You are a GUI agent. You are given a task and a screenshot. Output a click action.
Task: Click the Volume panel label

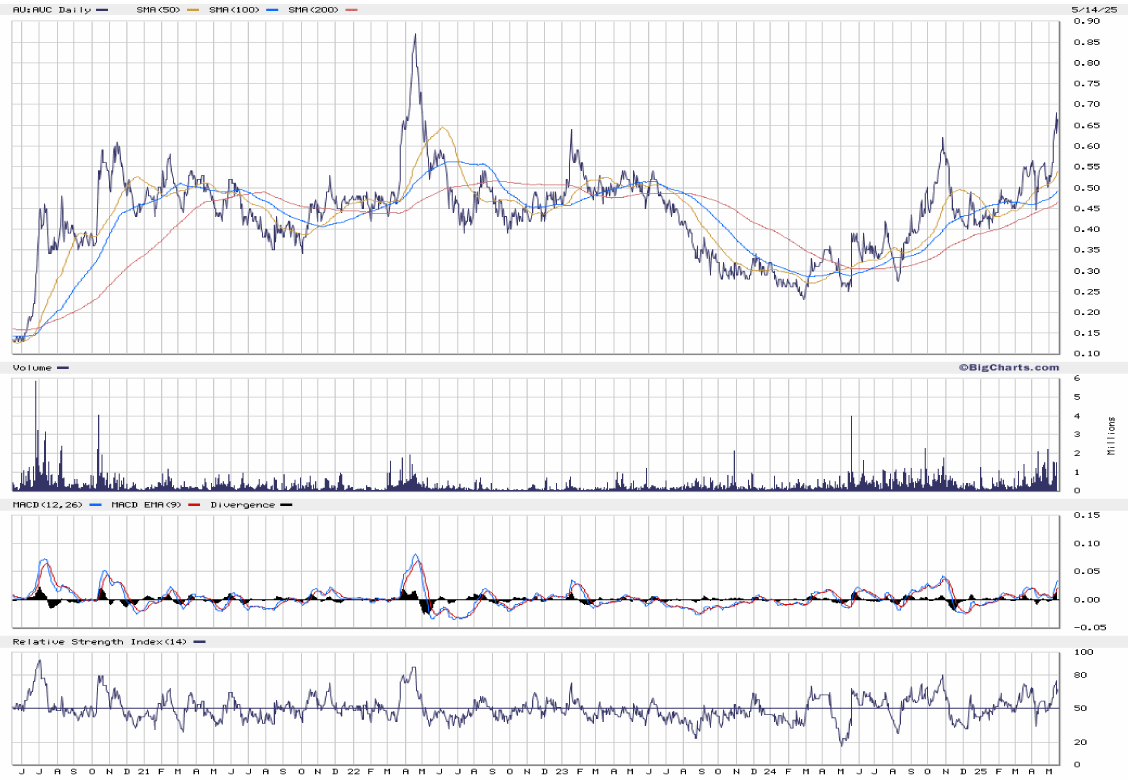coord(32,368)
